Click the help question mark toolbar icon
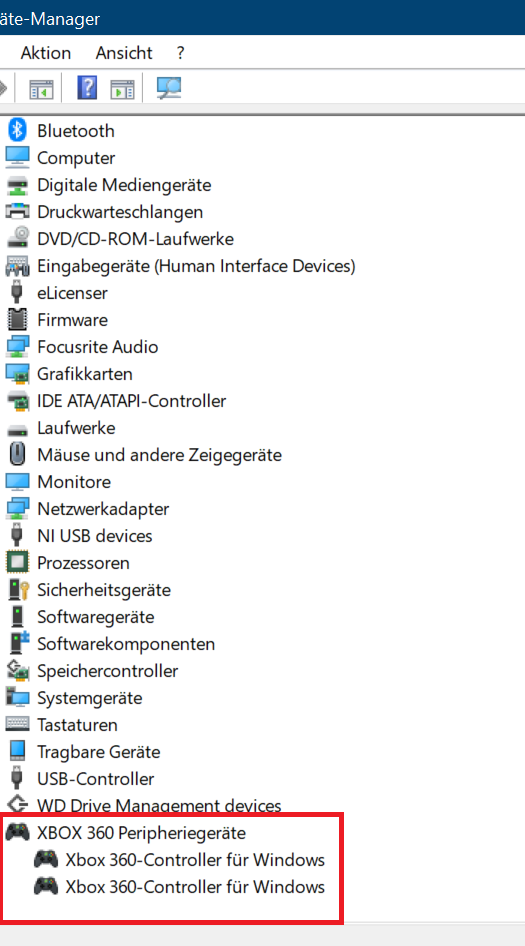Image resolution: width=525 pixels, height=946 pixels. click(87, 88)
